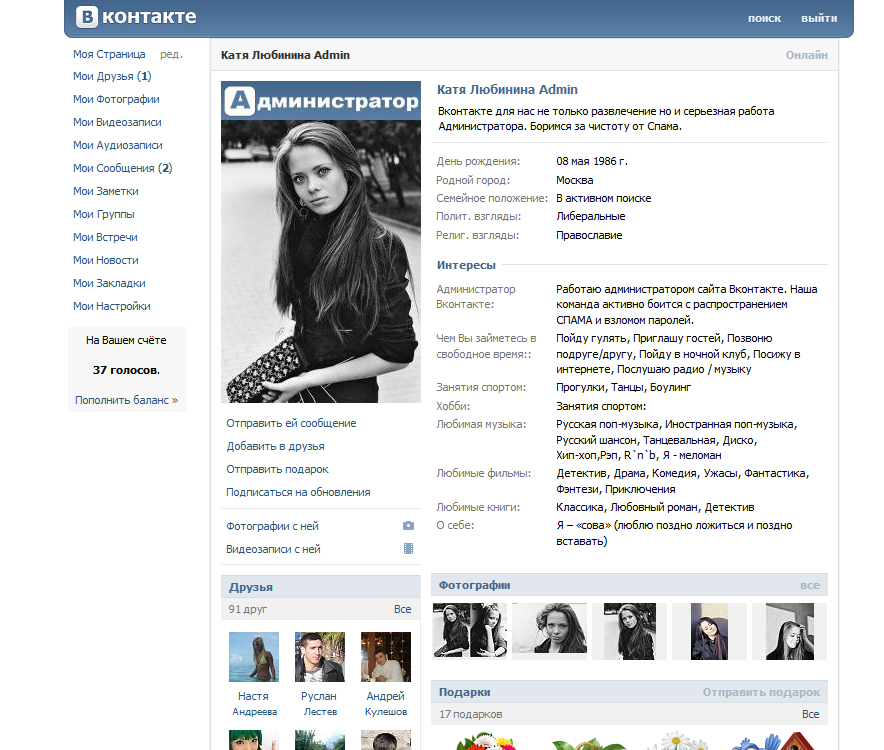
Task: Click Православие religious views value
Action: tap(589, 235)
